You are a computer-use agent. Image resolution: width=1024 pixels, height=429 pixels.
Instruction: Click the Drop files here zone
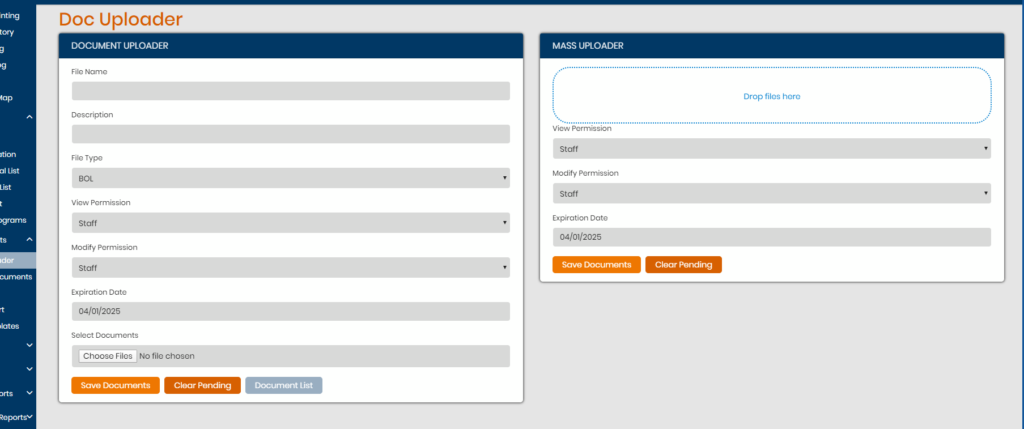(772, 95)
